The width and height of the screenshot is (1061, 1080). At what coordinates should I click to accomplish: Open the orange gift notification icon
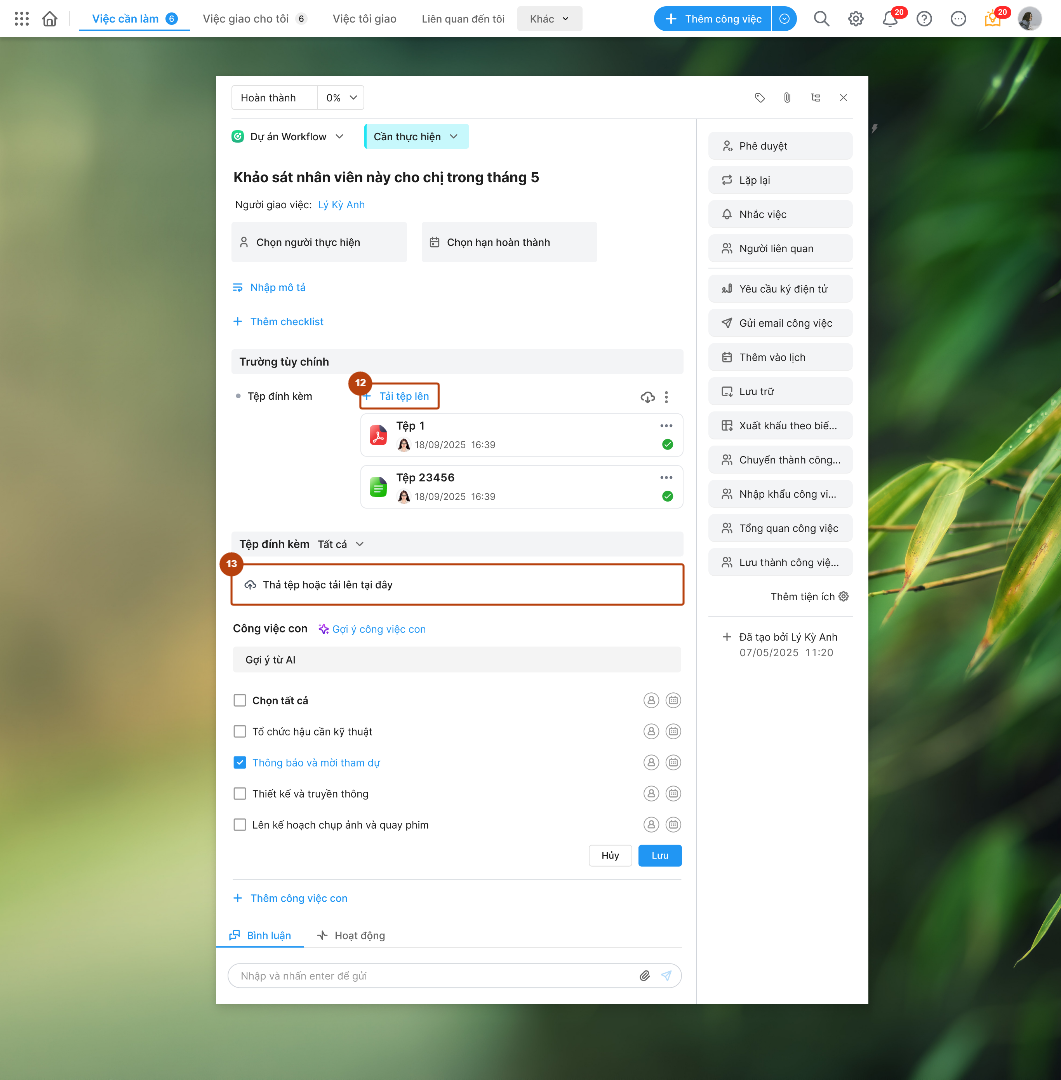993,19
